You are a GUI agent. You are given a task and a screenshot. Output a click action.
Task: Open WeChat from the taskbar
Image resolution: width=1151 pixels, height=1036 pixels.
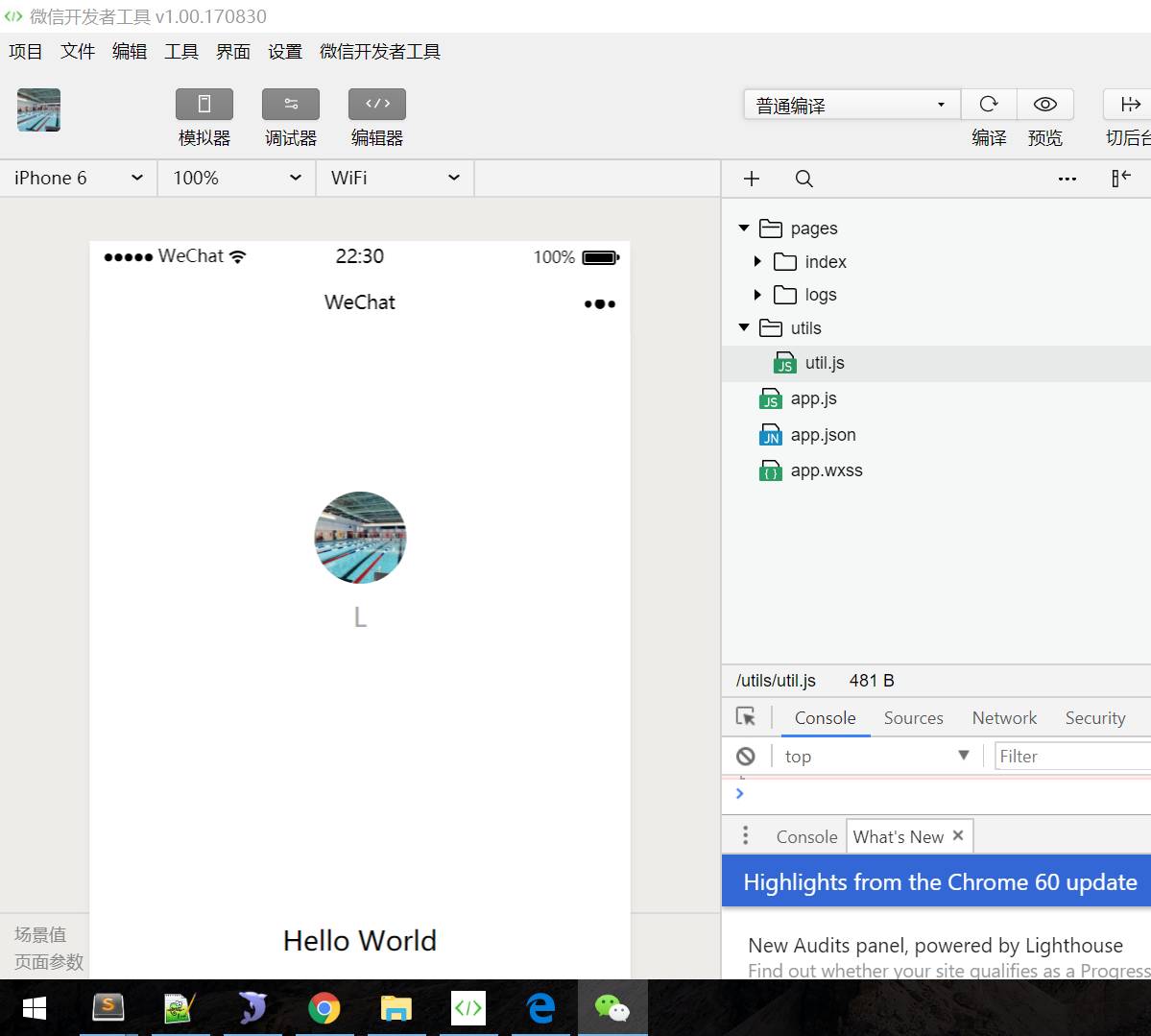612,1008
